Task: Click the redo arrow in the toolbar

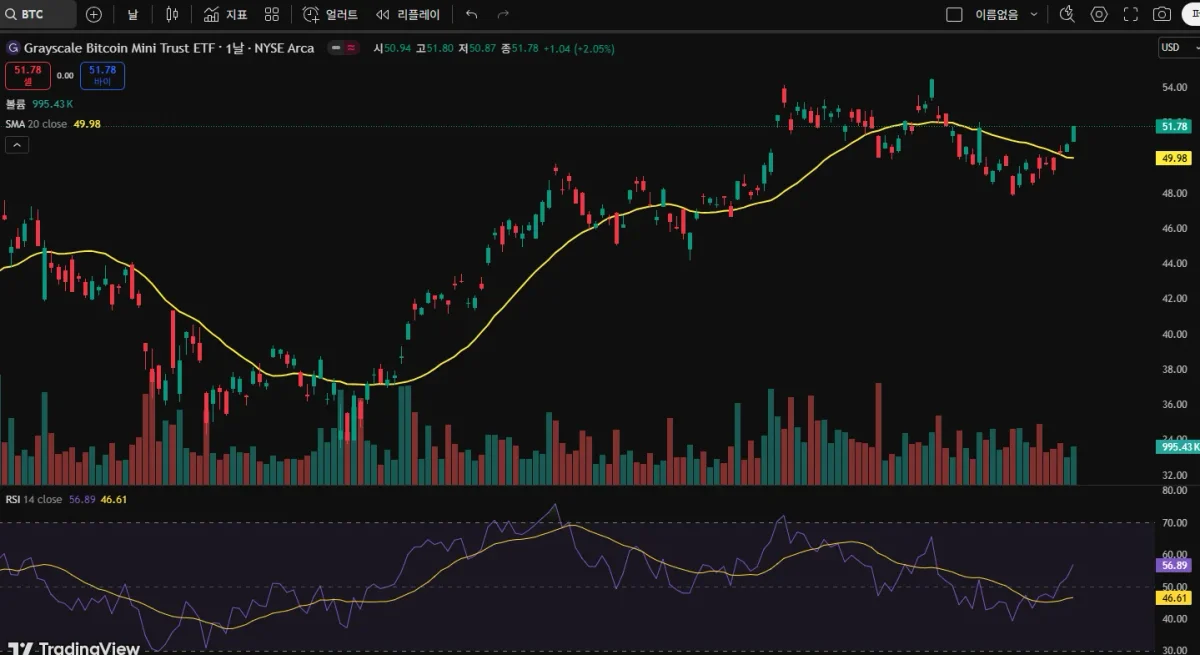Action: [x=503, y=15]
